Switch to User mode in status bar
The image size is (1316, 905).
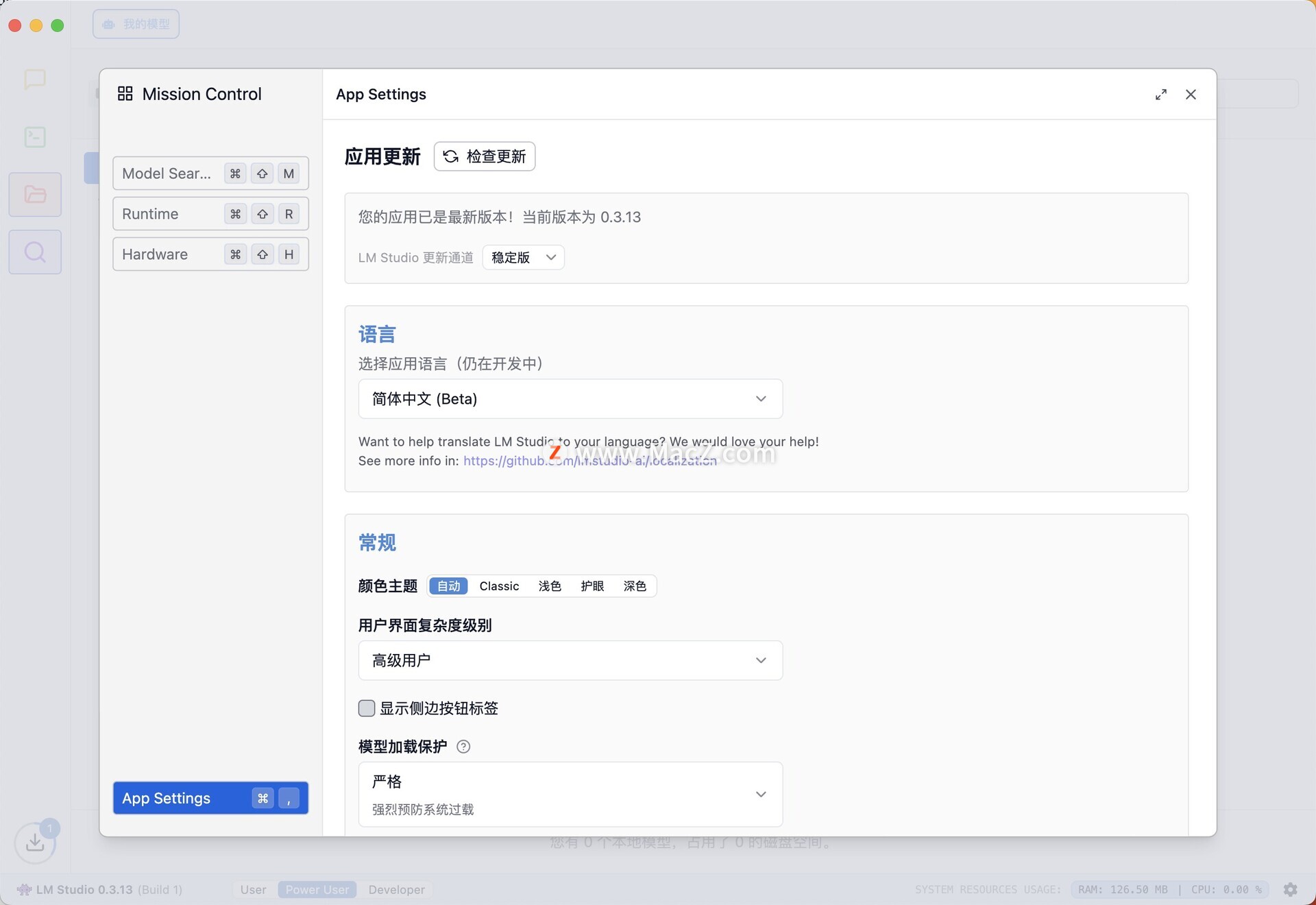point(253,889)
